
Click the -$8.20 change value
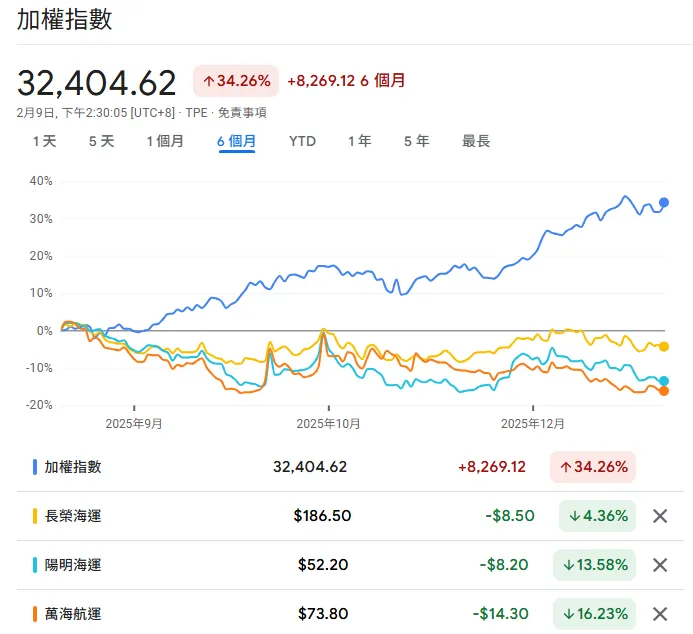pos(504,565)
